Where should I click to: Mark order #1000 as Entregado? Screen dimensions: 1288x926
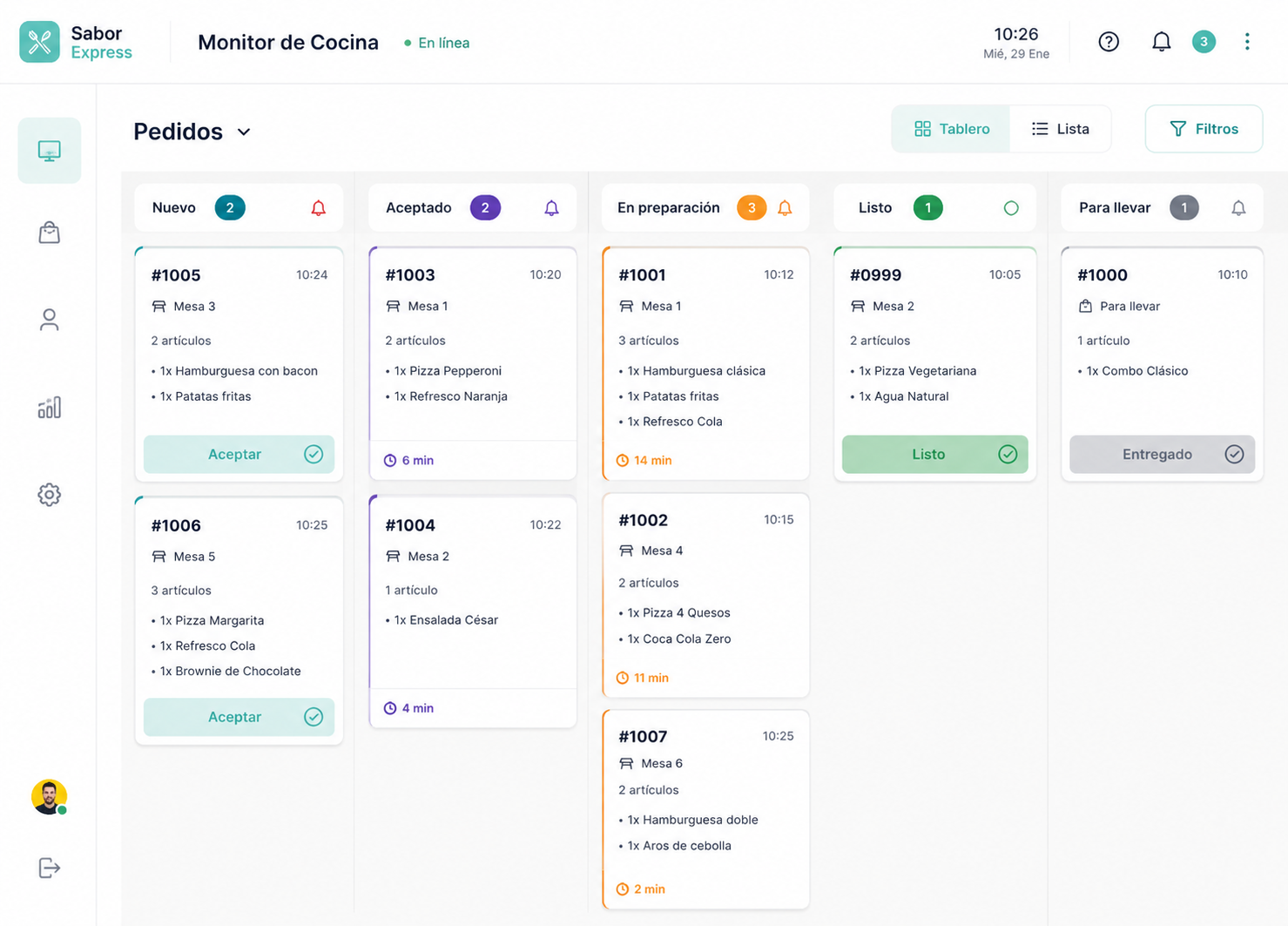[x=1162, y=454]
